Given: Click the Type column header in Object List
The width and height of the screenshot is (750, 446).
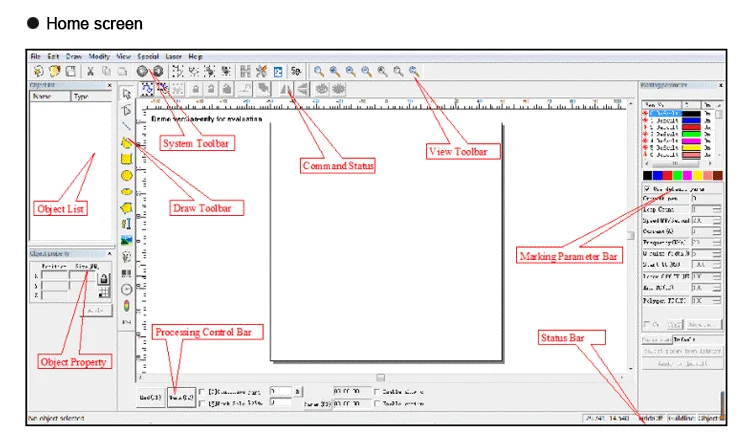Looking at the screenshot, I should tap(91, 96).
